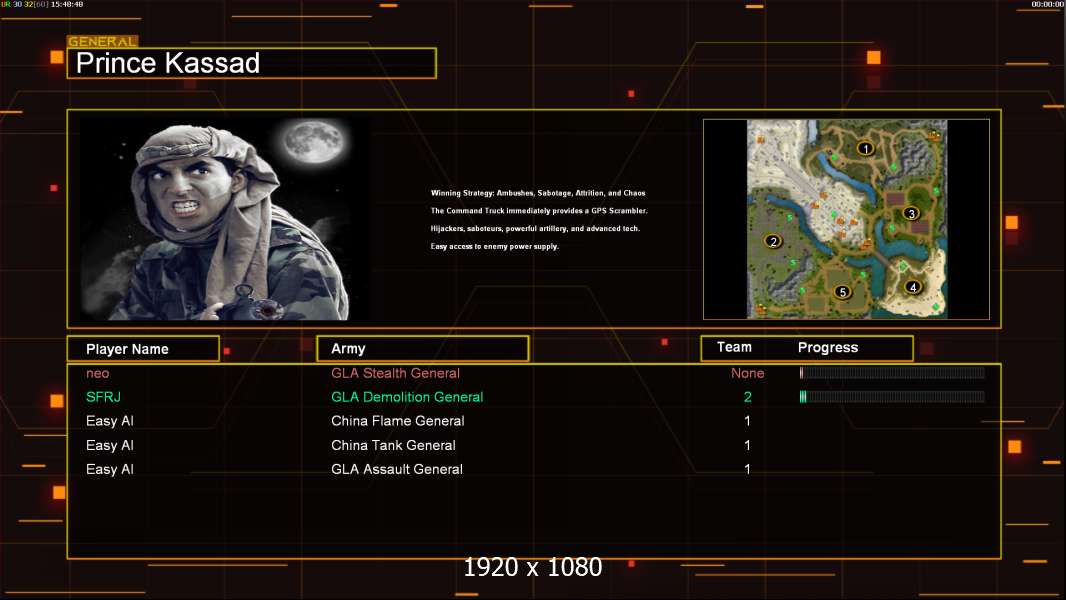Image resolution: width=1066 pixels, height=600 pixels.
Task: Click Easy AI name beside GLA Assault General
Action: [x=109, y=469]
